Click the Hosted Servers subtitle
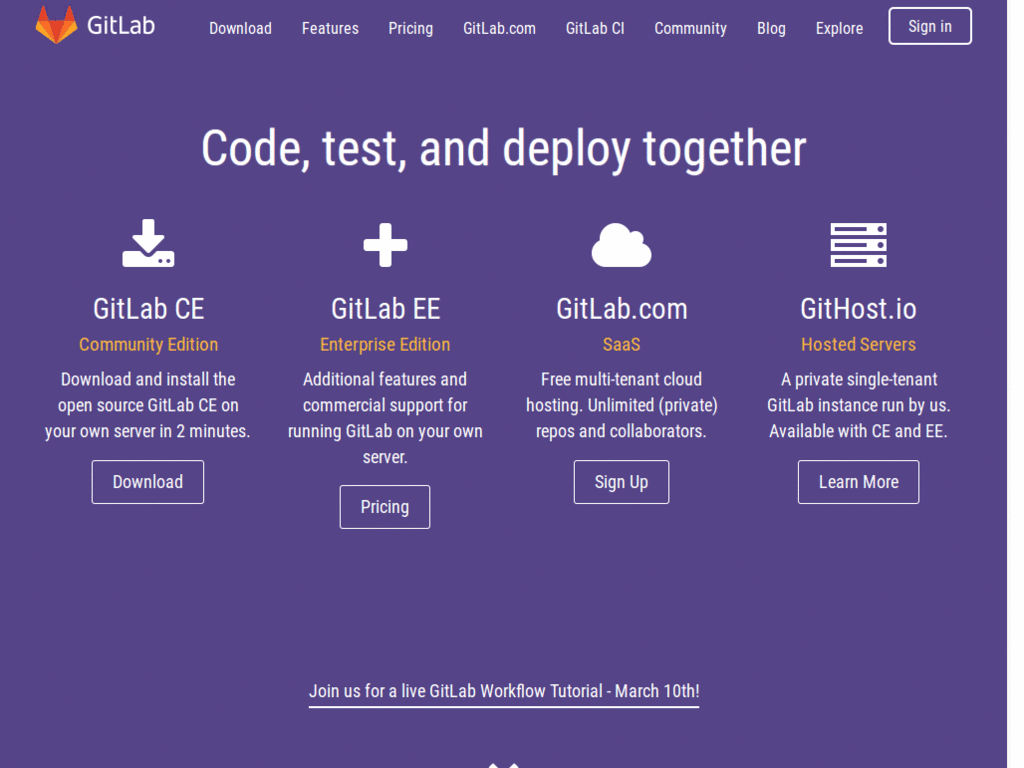The width and height of the screenshot is (1024, 768). point(858,344)
